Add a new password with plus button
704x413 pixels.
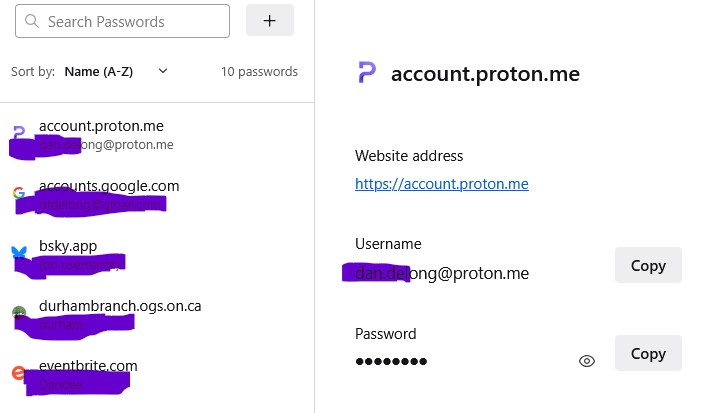[270, 20]
